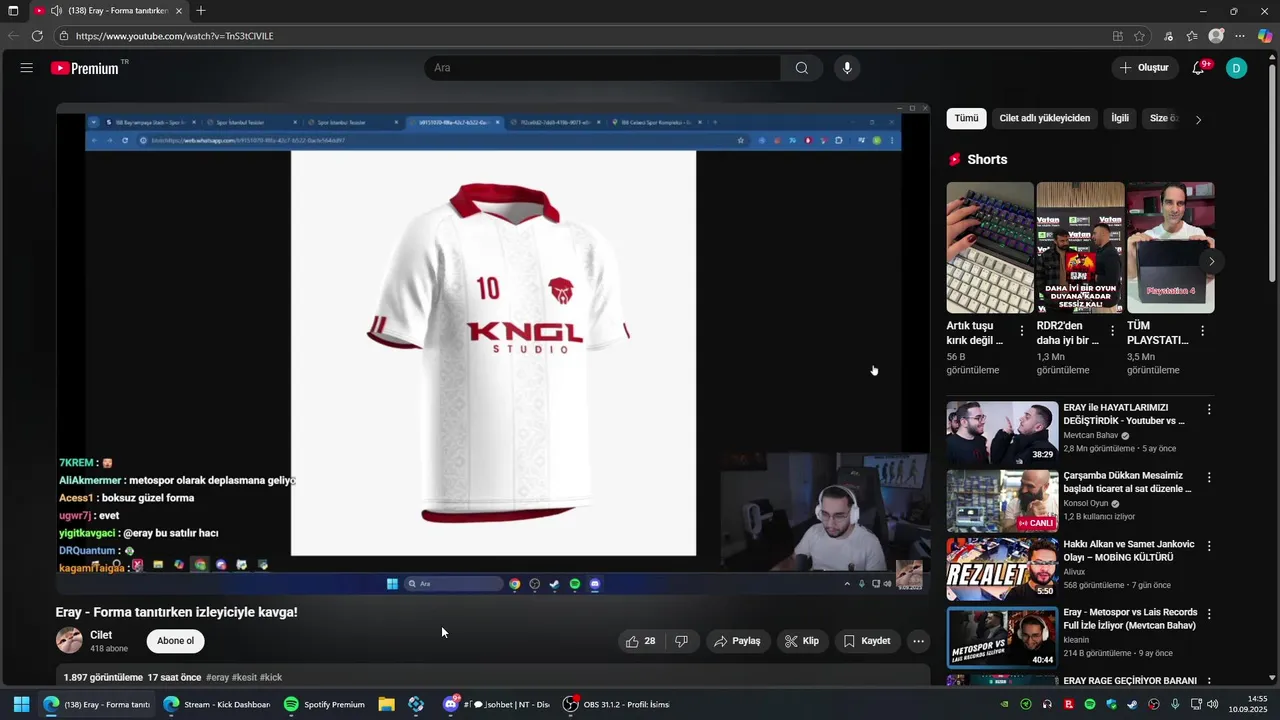Switch to Stream - Kick Dashboard window

pyautogui.click(x=216, y=704)
